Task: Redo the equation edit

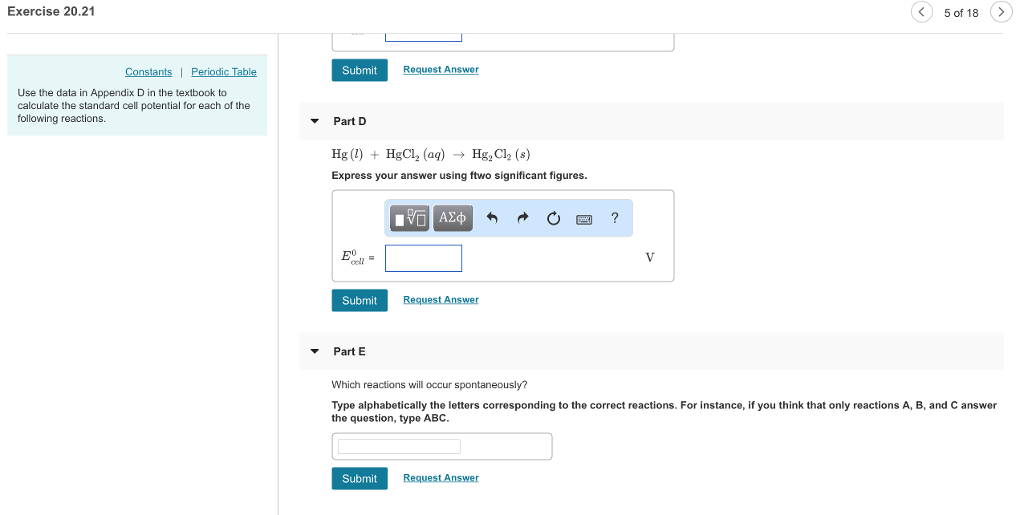Action: click(522, 218)
